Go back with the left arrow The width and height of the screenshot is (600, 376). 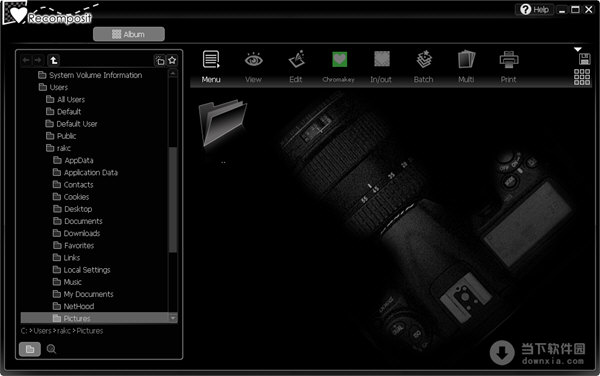click(26, 60)
